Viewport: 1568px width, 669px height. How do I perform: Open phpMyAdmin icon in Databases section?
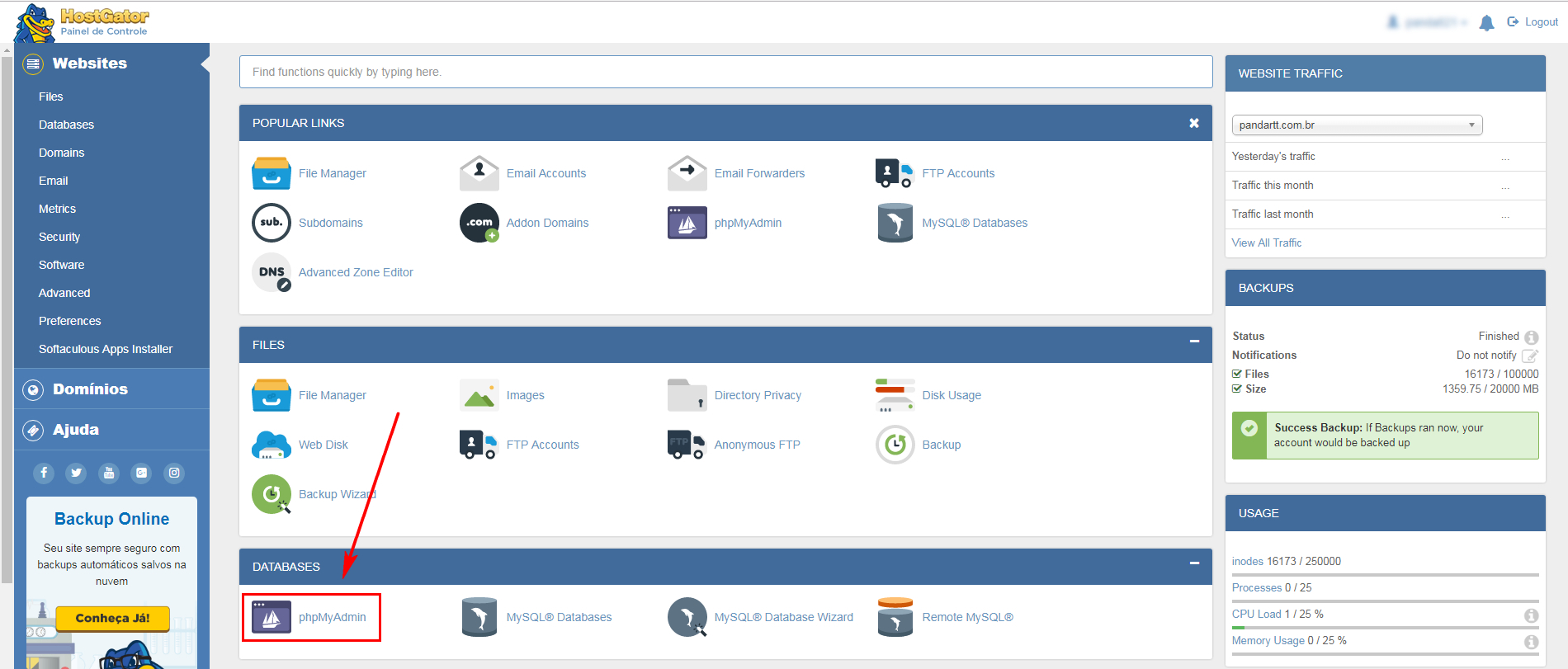[x=272, y=617]
